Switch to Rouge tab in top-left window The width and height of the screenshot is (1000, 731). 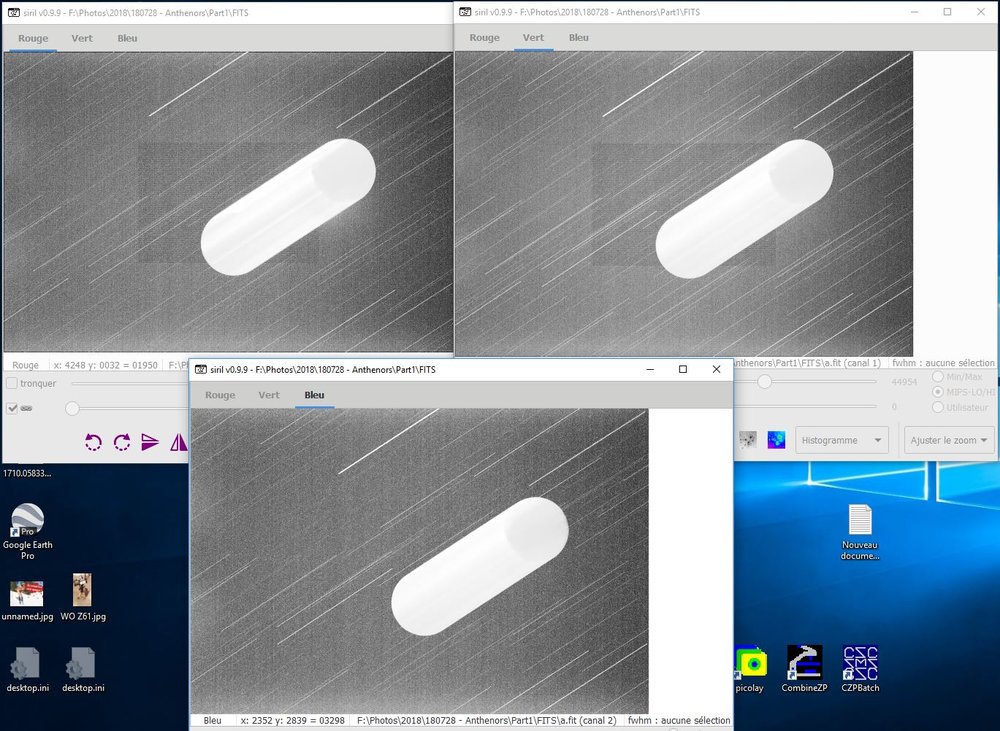pos(33,38)
